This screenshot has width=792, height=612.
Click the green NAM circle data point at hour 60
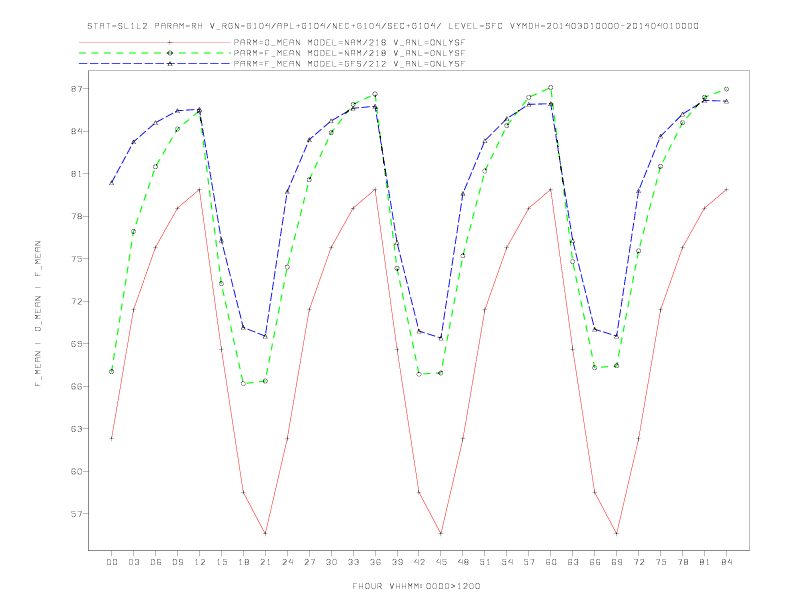pos(551,87)
